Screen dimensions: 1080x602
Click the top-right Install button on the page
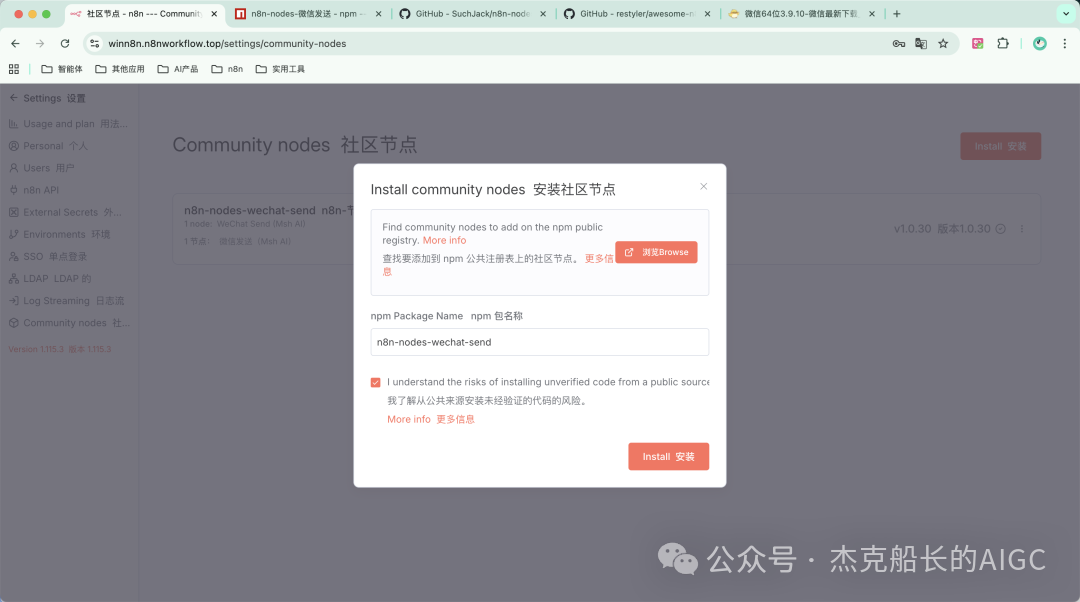(1000, 146)
